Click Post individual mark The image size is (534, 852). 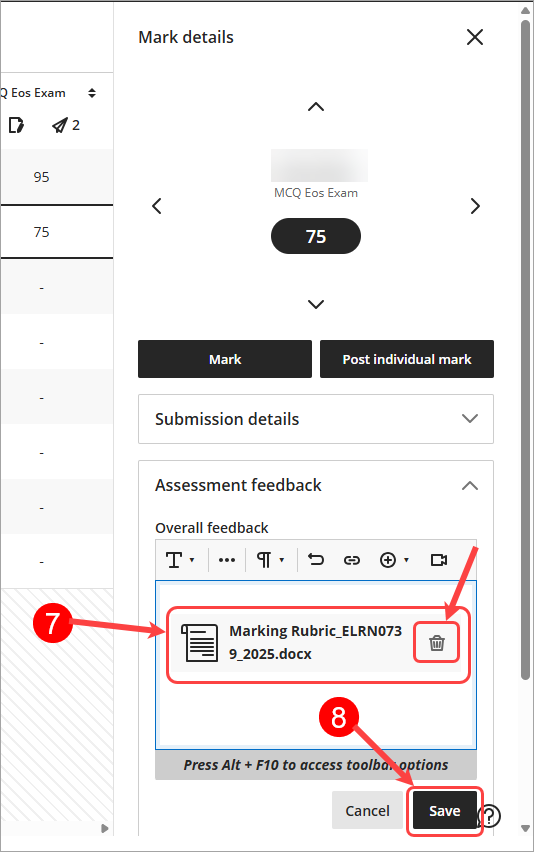[x=407, y=359]
